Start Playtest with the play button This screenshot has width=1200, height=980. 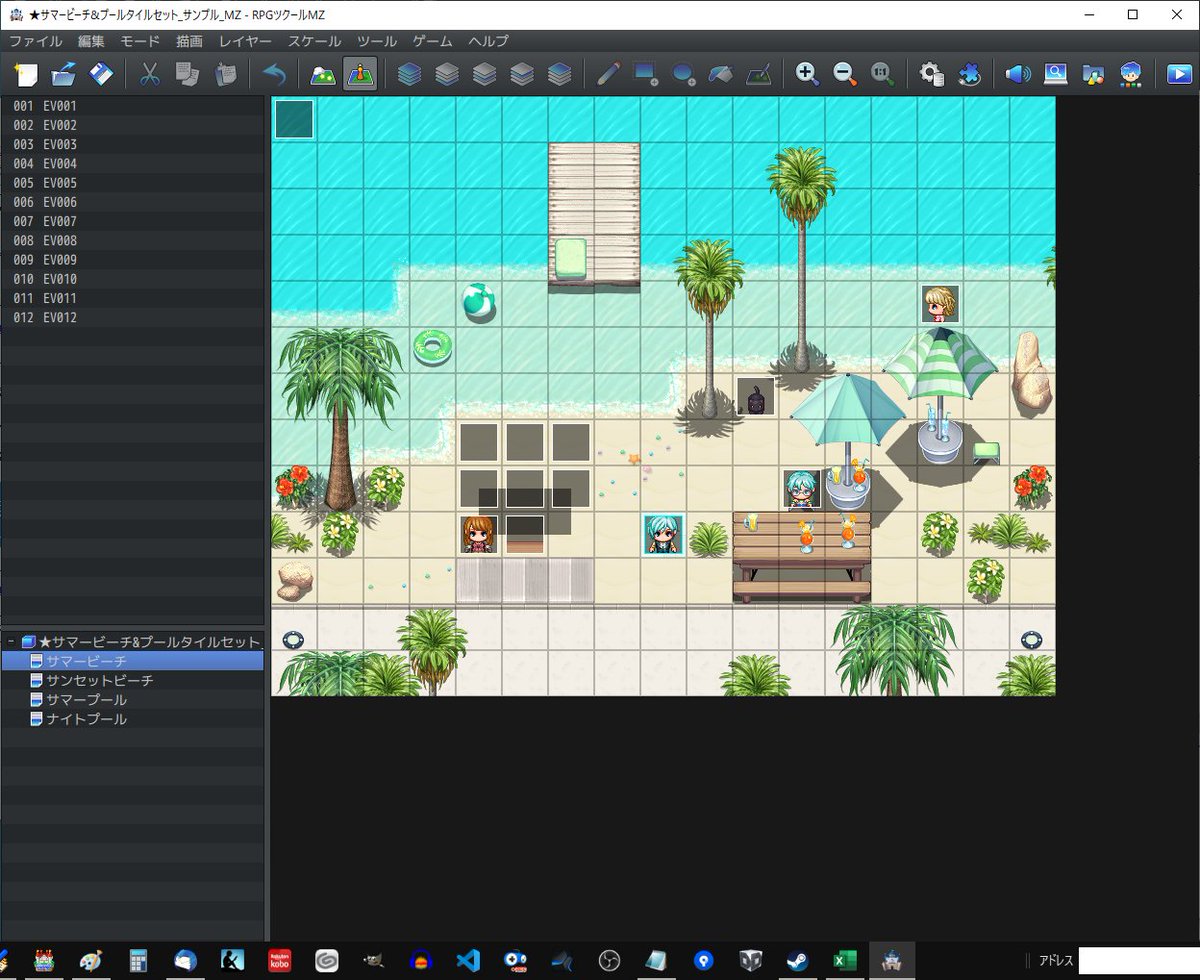click(x=1179, y=74)
